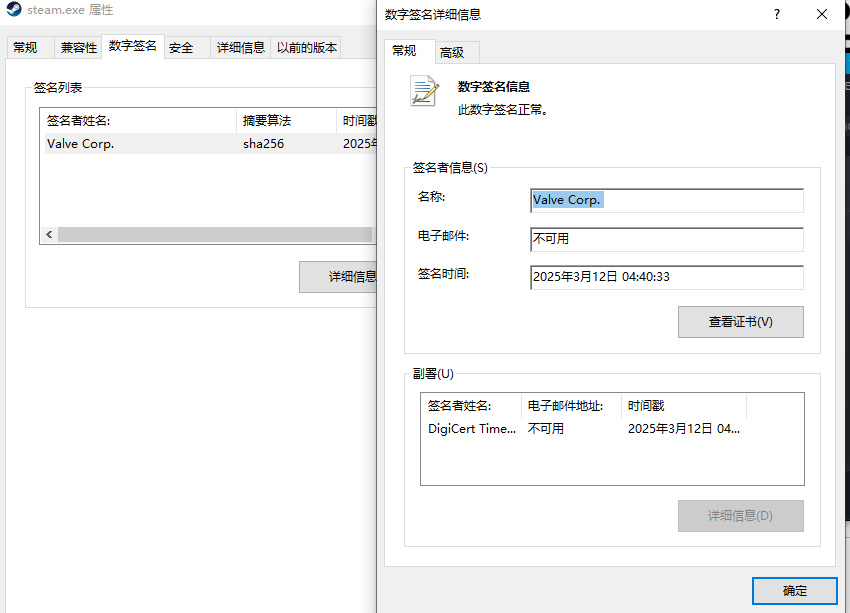The width and height of the screenshot is (850, 613).
Task: Click 详细信息 button below signature list
Action: [x=338, y=277]
